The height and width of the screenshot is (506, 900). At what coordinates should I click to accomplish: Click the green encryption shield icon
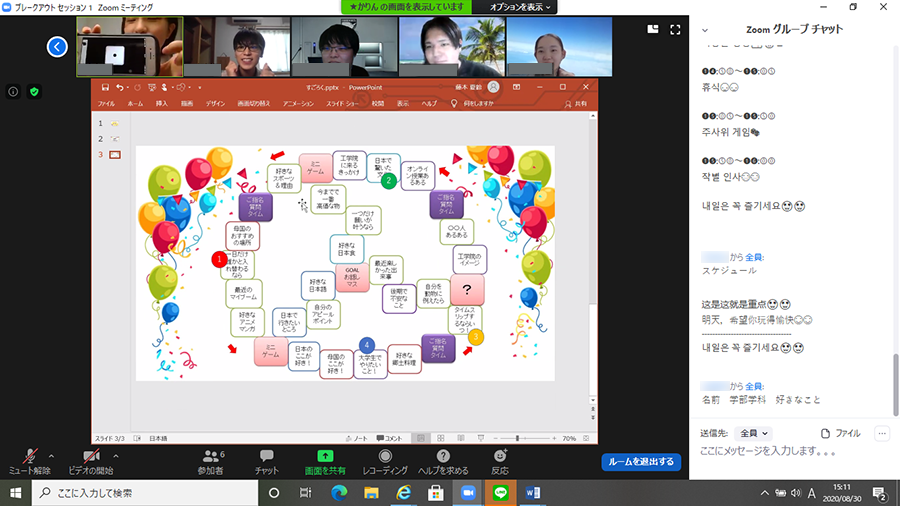coord(34,91)
